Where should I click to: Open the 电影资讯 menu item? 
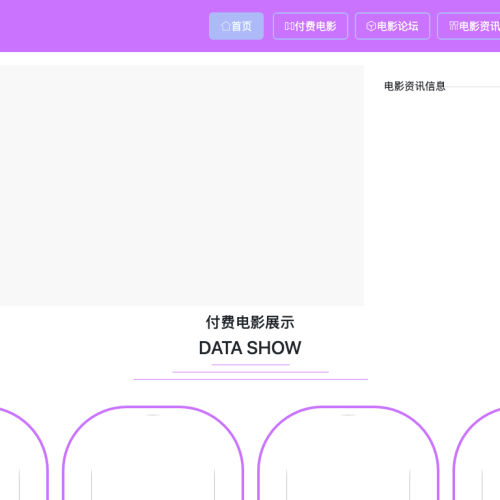[469, 26]
